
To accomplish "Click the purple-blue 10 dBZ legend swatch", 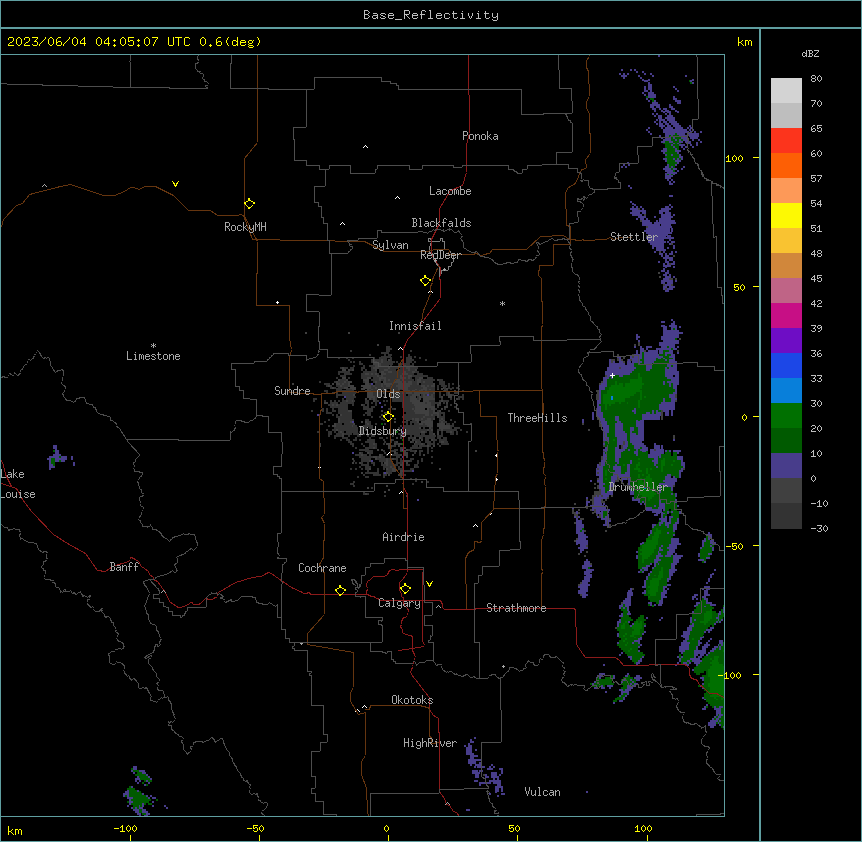I will [x=786, y=466].
